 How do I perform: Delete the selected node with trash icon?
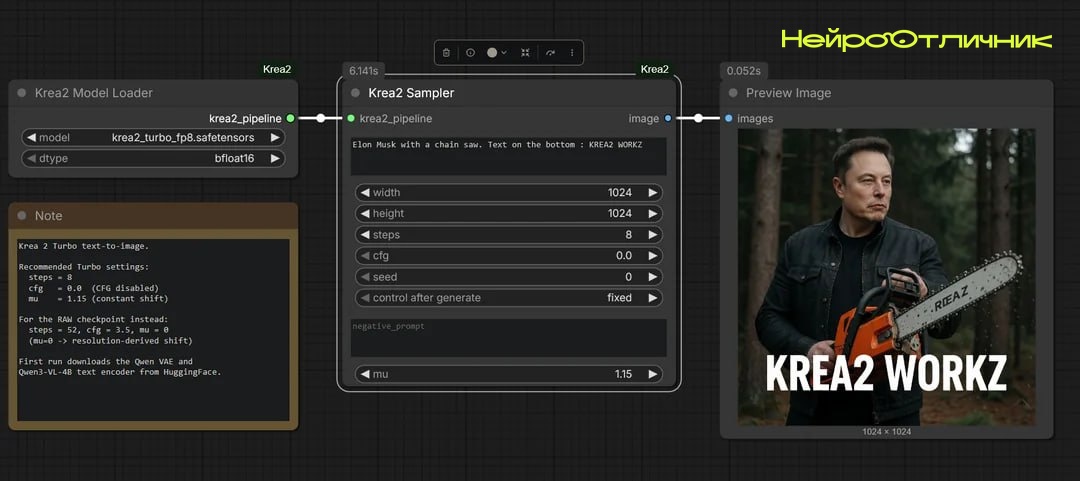446,52
